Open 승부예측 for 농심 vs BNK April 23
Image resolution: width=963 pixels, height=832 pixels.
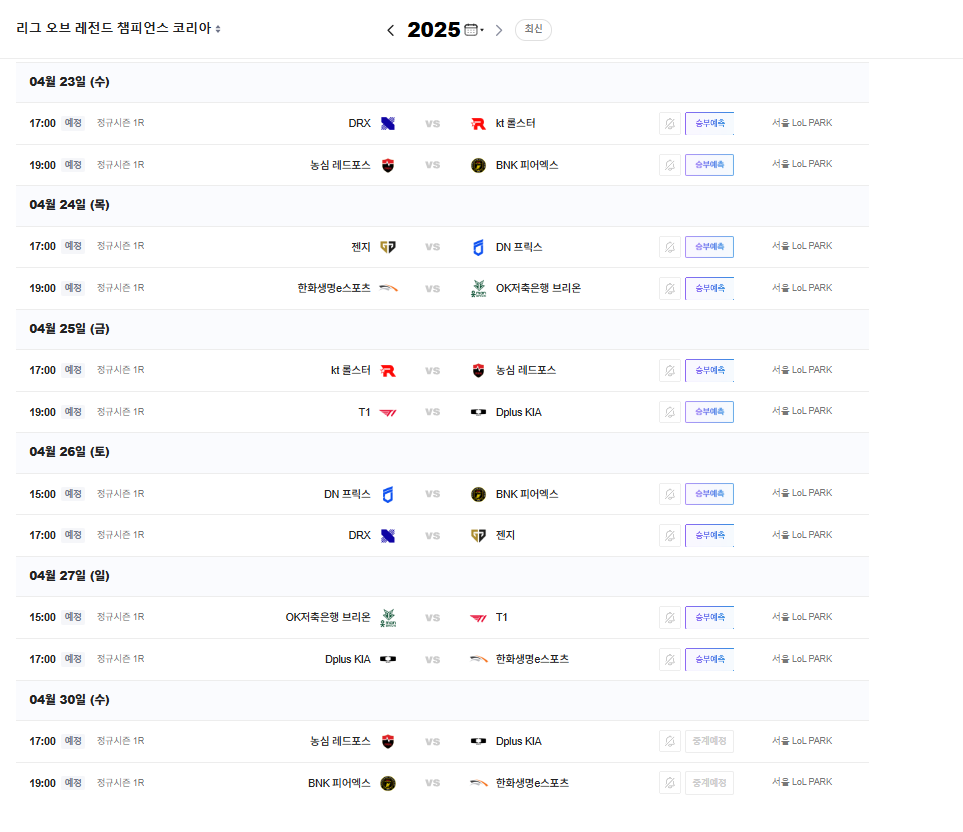coord(709,165)
